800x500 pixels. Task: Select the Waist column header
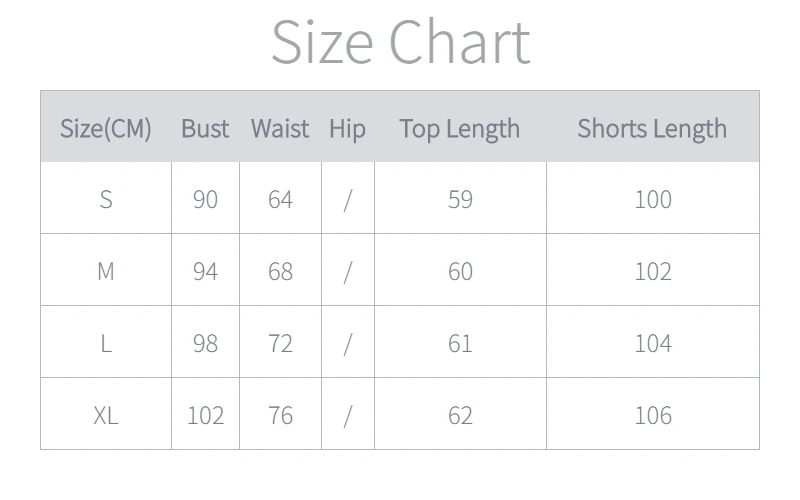coord(280,128)
